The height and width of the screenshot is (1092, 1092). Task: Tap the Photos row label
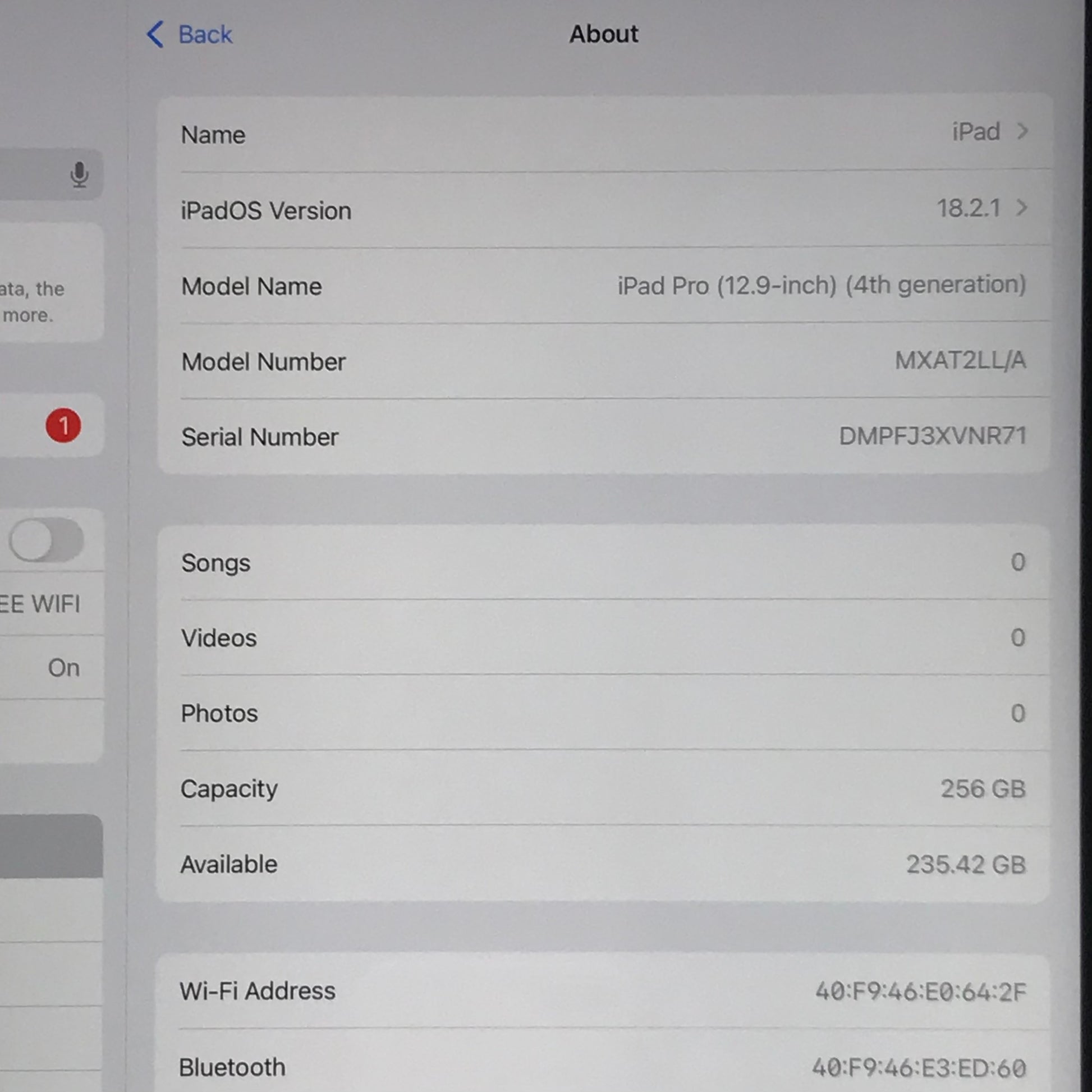coord(219,714)
